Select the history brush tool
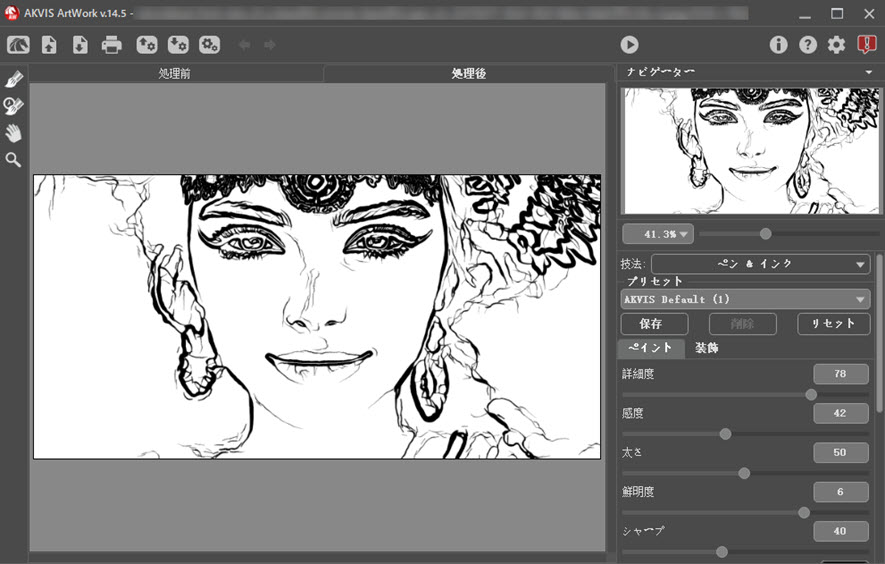The width and height of the screenshot is (885, 564). click(x=14, y=106)
